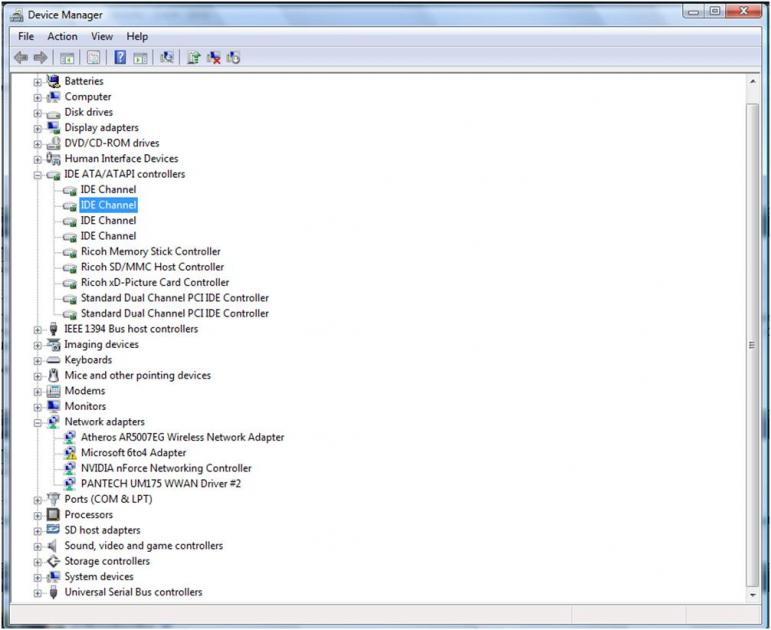This screenshot has width=771, height=630.
Task: Expand Ports (COM & LPT)
Action: (37, 500)
